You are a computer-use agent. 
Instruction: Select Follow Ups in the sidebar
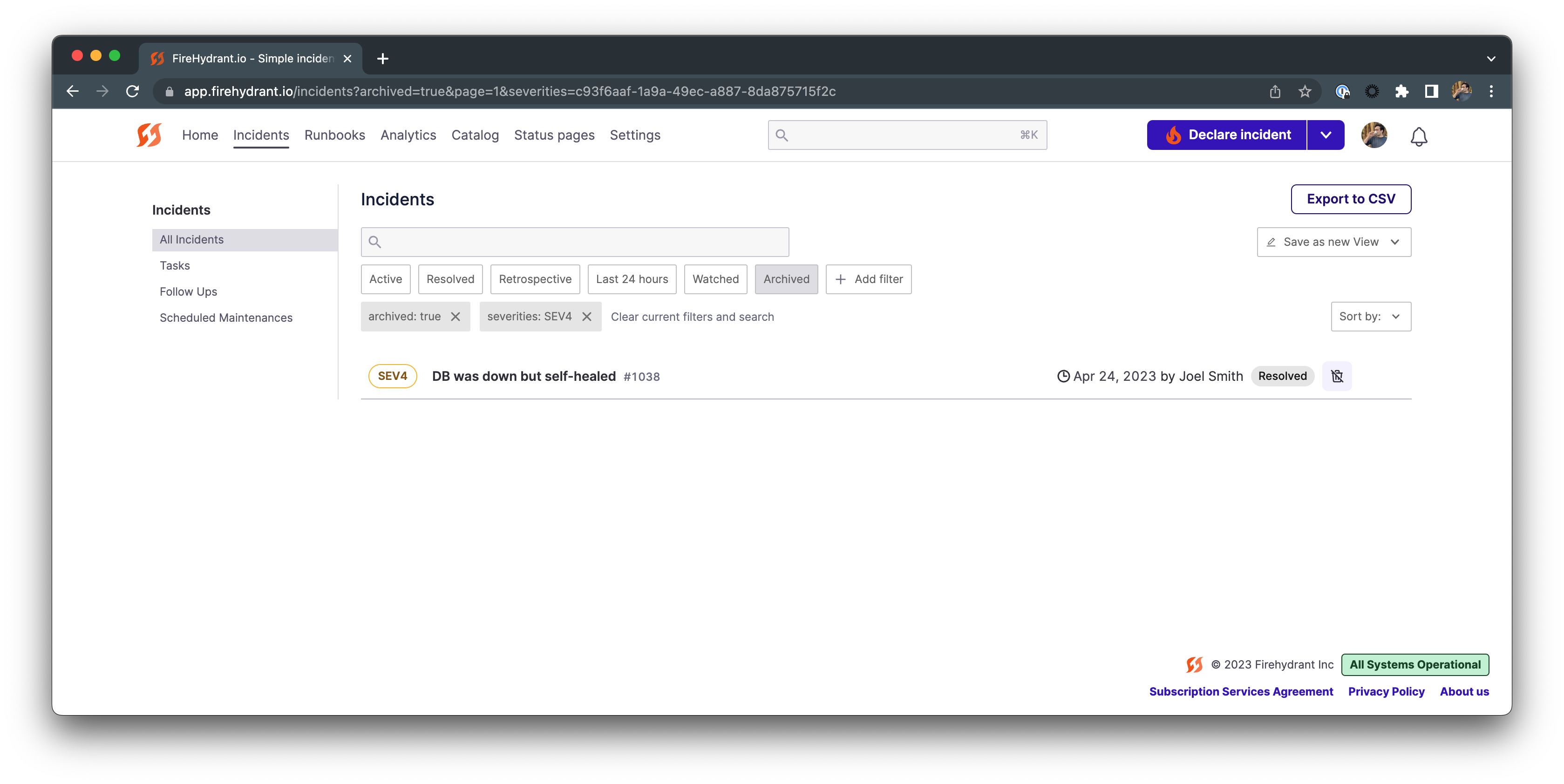point(188,292)
